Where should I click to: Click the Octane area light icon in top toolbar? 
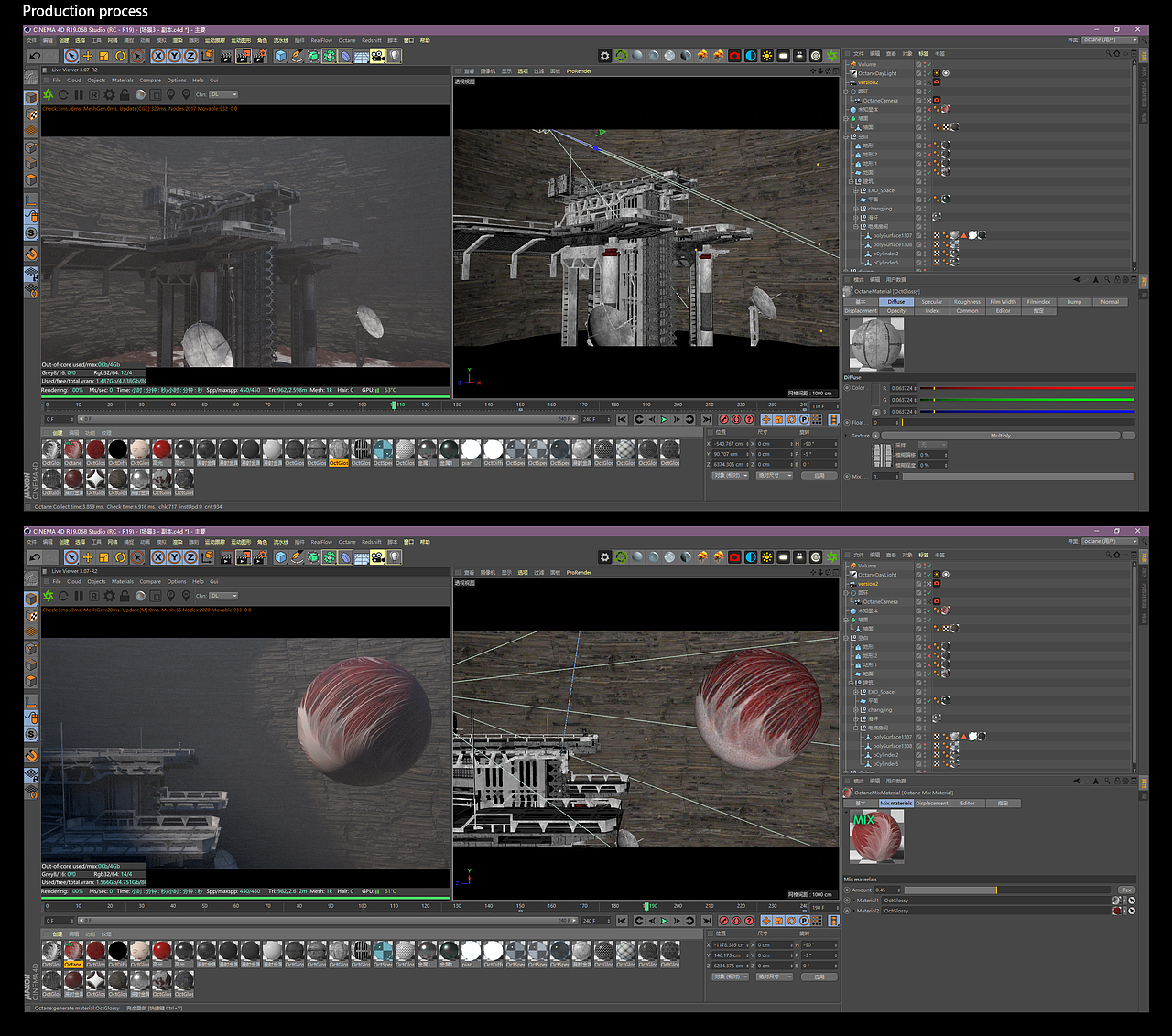click(784, 56)
